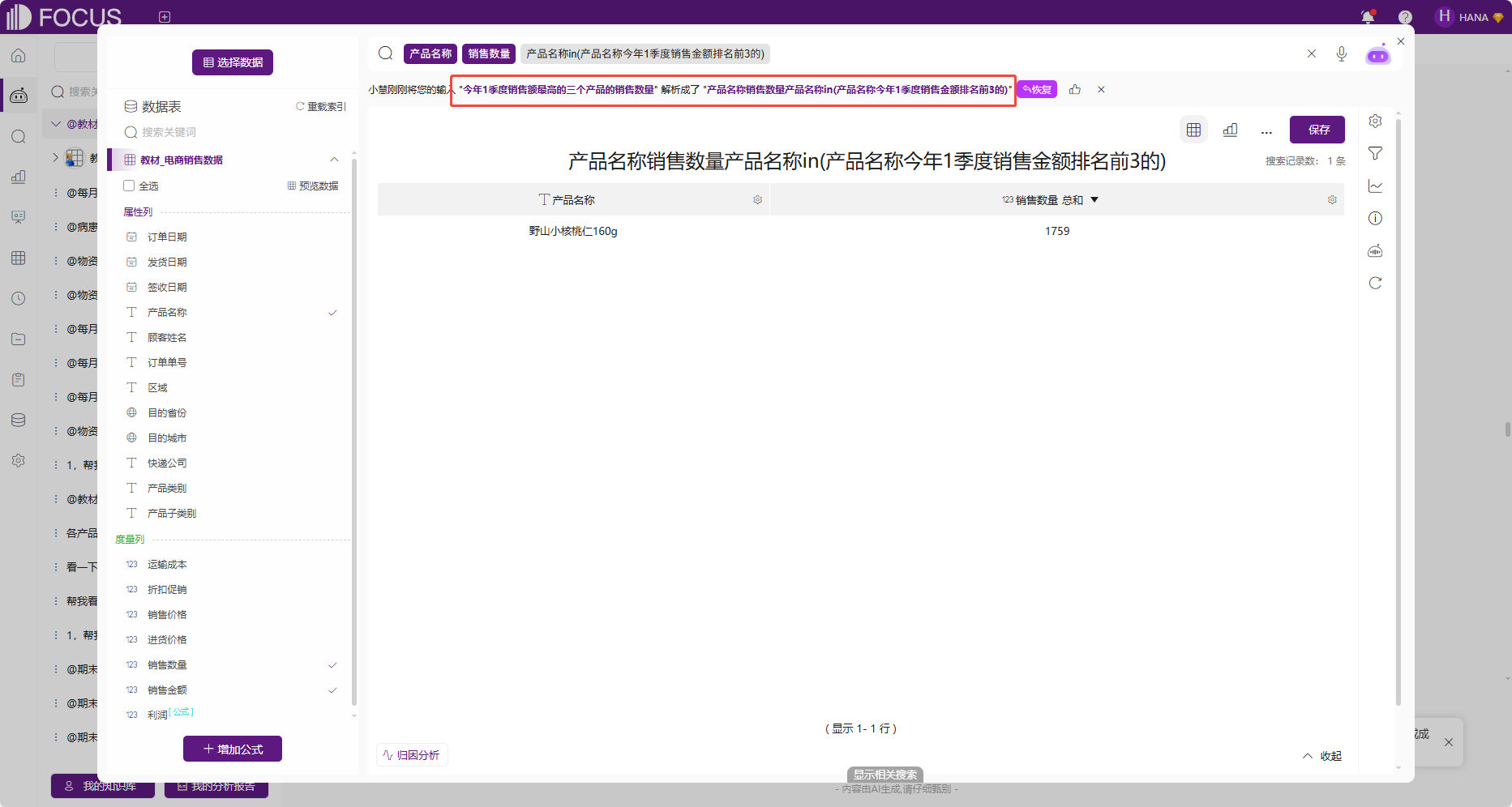
Task: Open the info icon on right rail
Action: coord(1375,218)
